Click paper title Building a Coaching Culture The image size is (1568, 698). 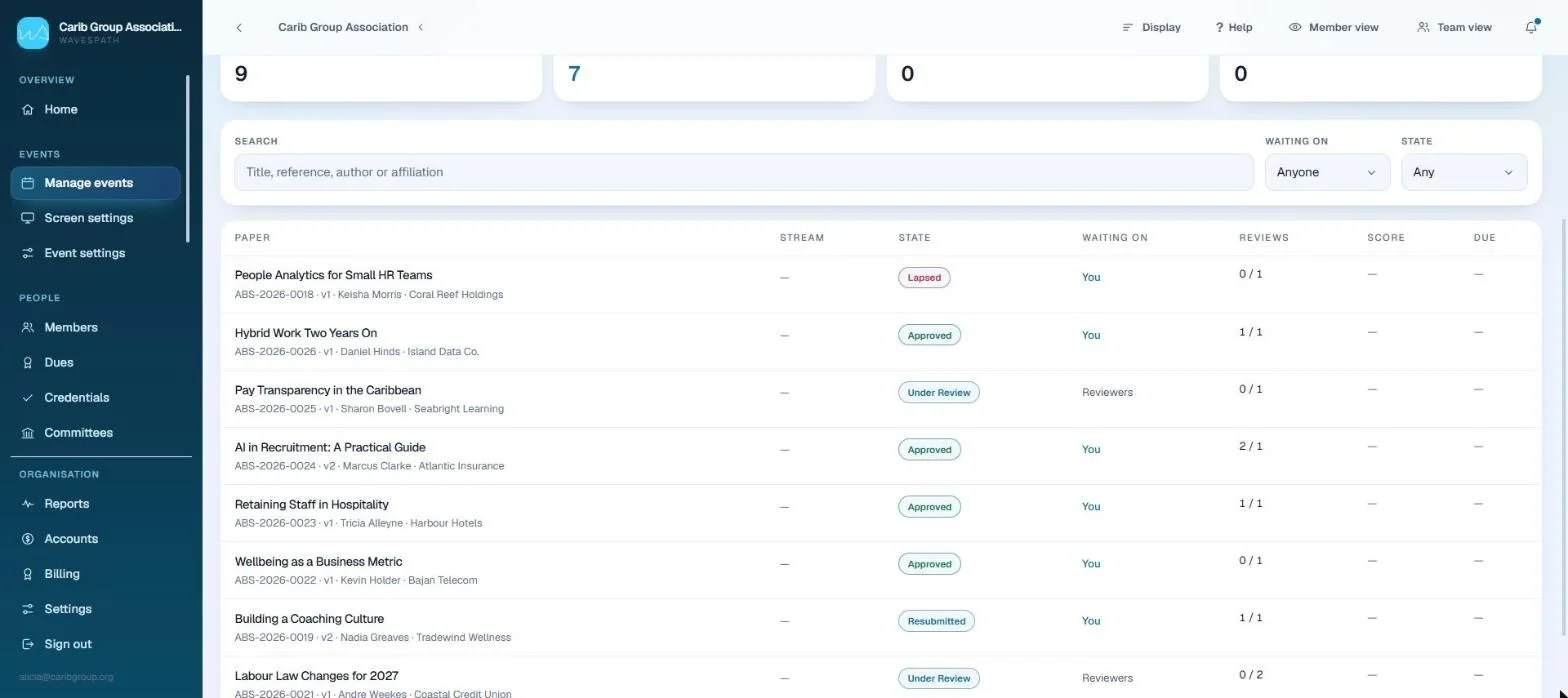309,618
